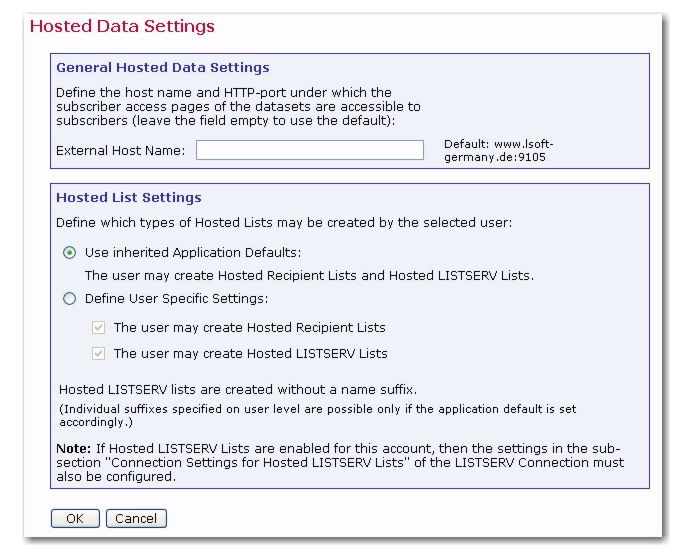695x558 pixels.
Task: Click the 'Define User Specific Settings:' label text
Action: point(176,299)
